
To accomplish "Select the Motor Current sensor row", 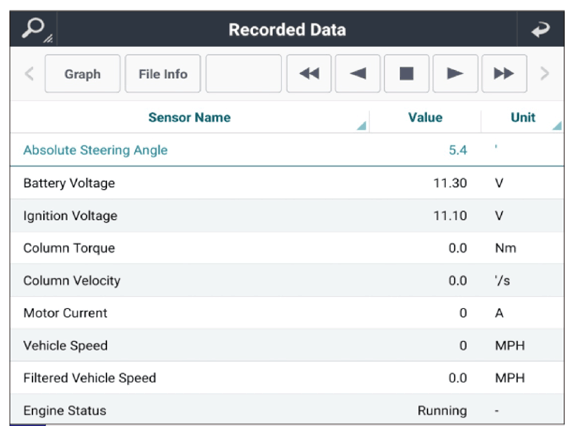I will pyautogui.click(x=287, y=313).
